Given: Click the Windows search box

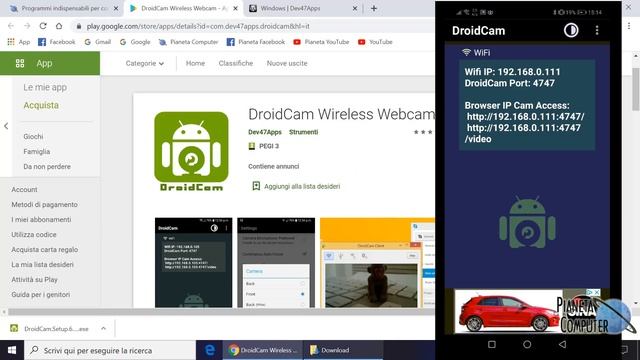Looking at the screenshot, I should point(110,350).
